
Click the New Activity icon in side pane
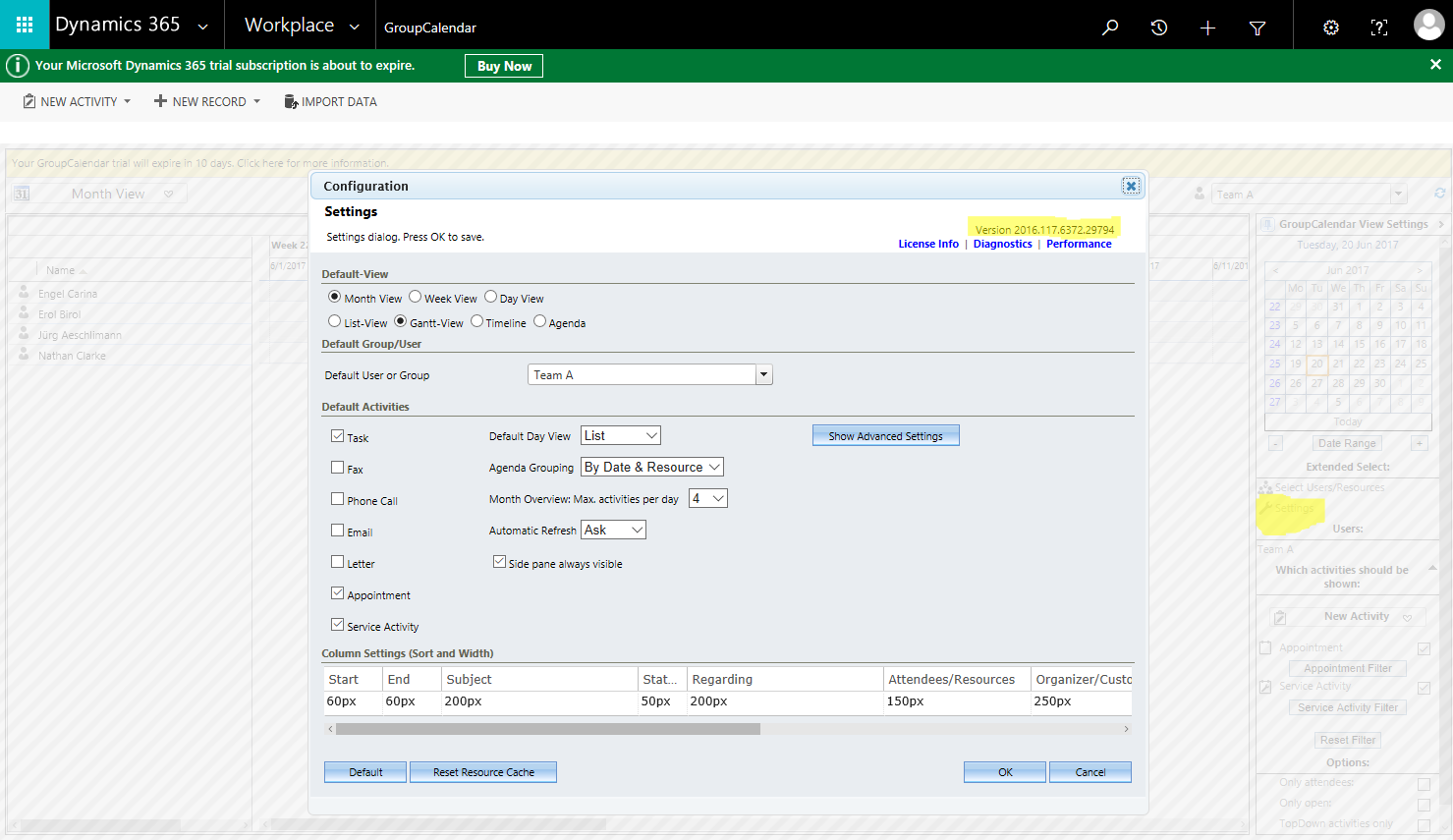1280,617
